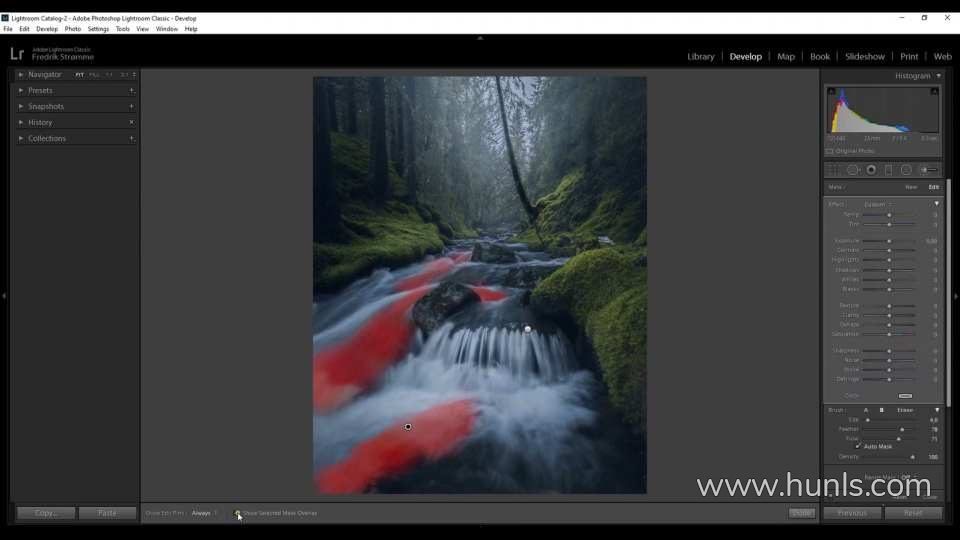Click the unselected brush pin on the rock
The height and width of the screenshot is (540, 960).
tap(528, 329)
